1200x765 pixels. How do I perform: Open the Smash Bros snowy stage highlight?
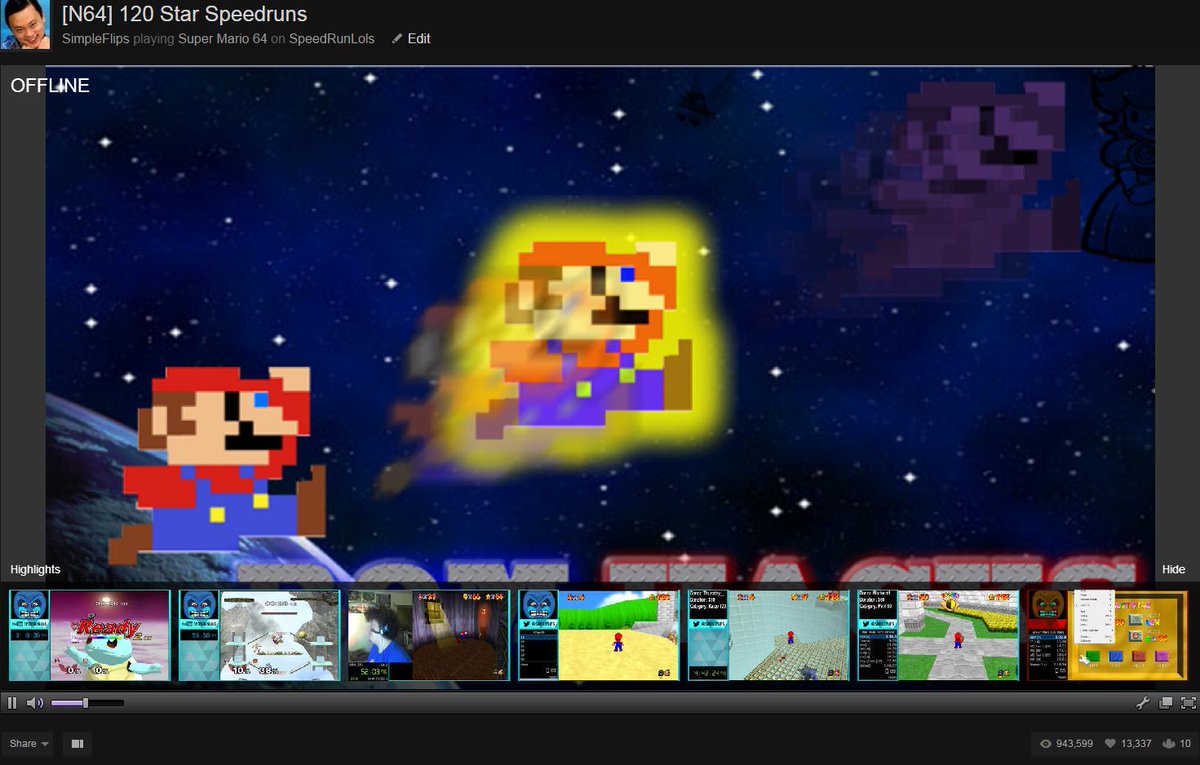[x=260, y=635]
